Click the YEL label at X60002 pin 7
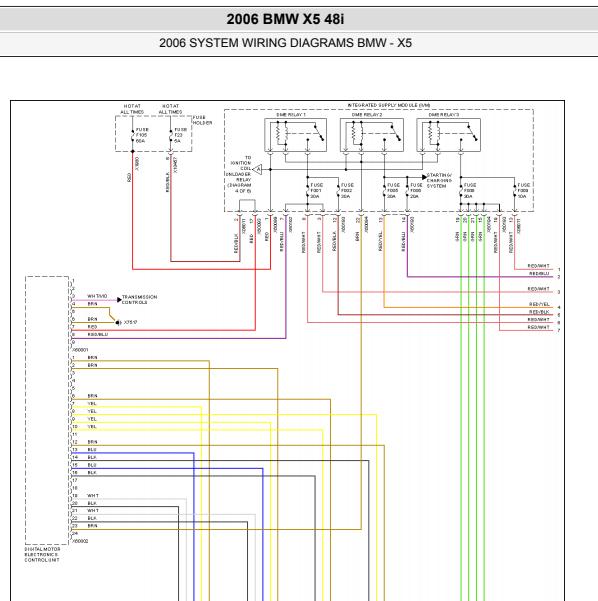 pos(92,403)
